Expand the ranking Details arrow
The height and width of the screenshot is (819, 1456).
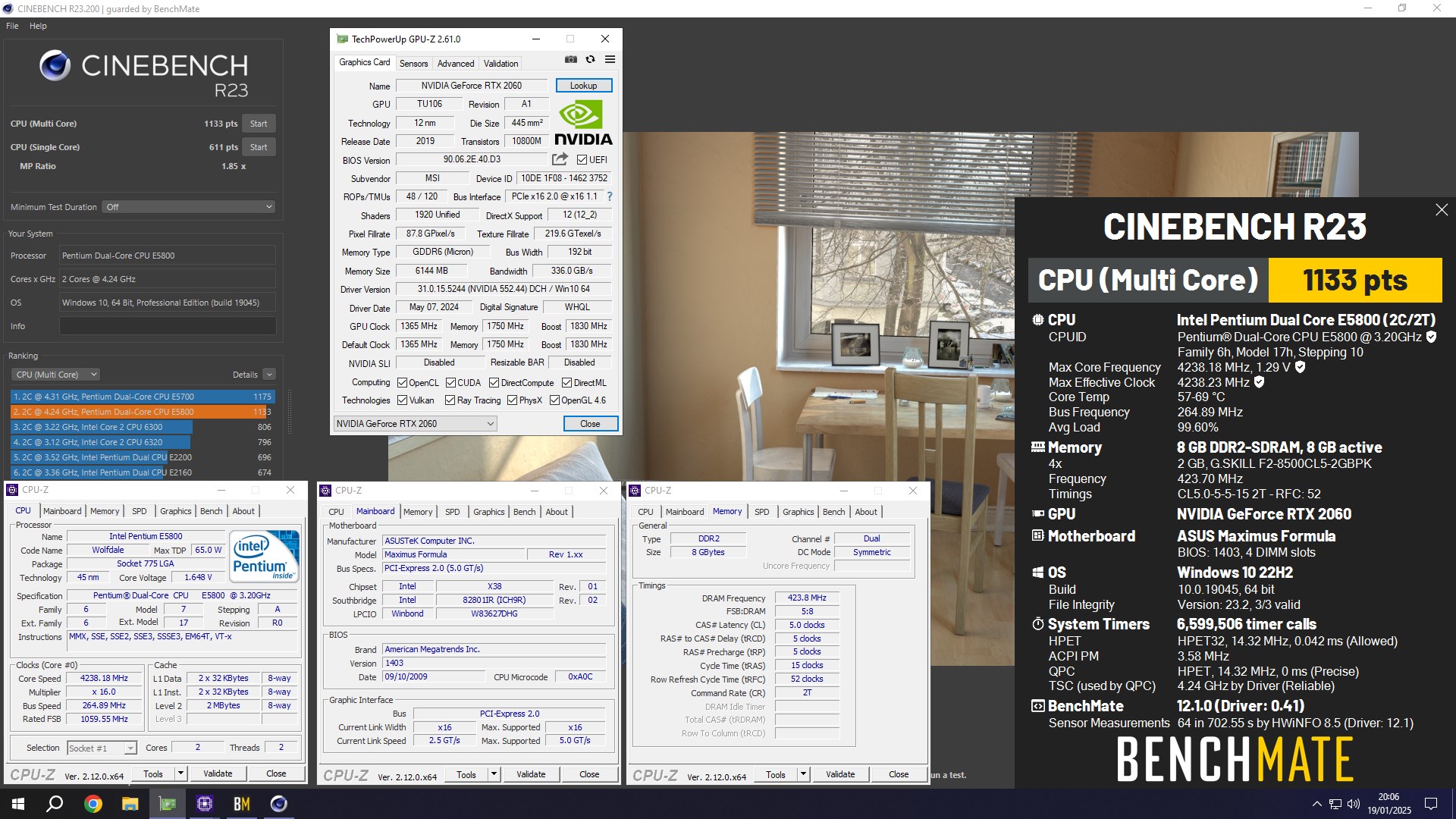tap(269, 375)
